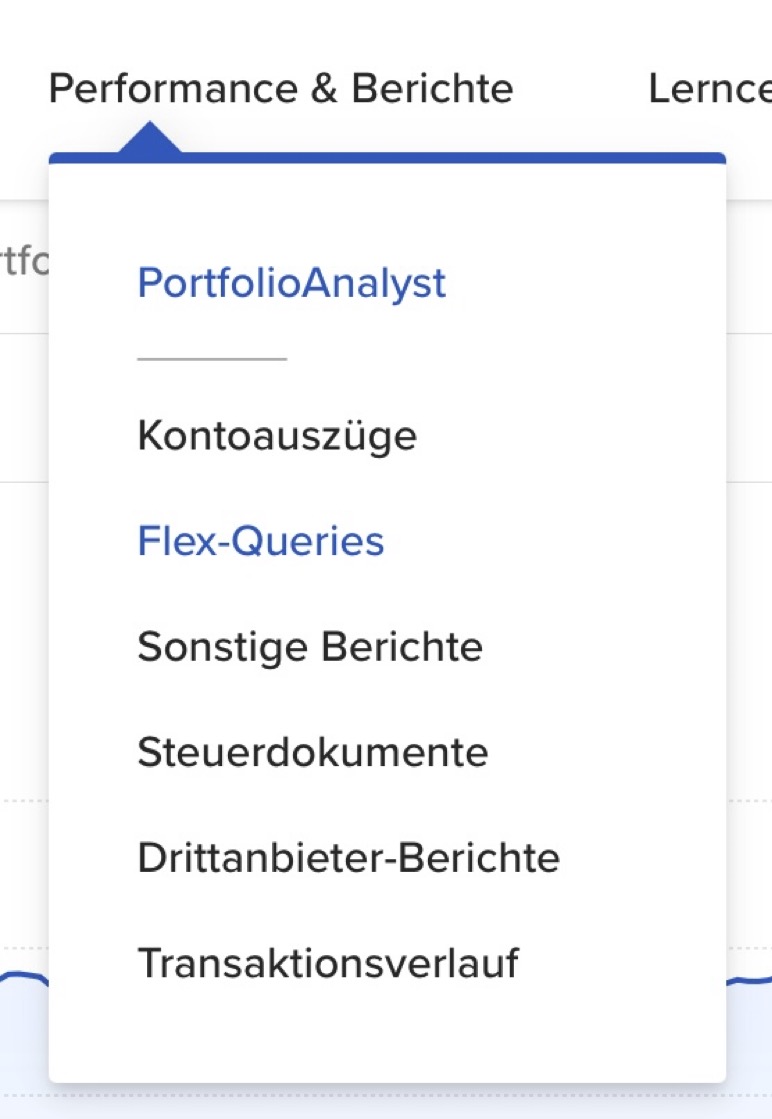Access tax documents under Steuerdokumente

point(312,752)
